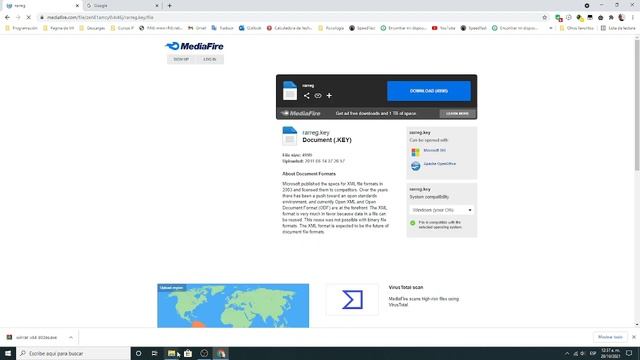This screenshot has height=360, width=640.
Task: Open a new browser tab
Action: (169, 6)
